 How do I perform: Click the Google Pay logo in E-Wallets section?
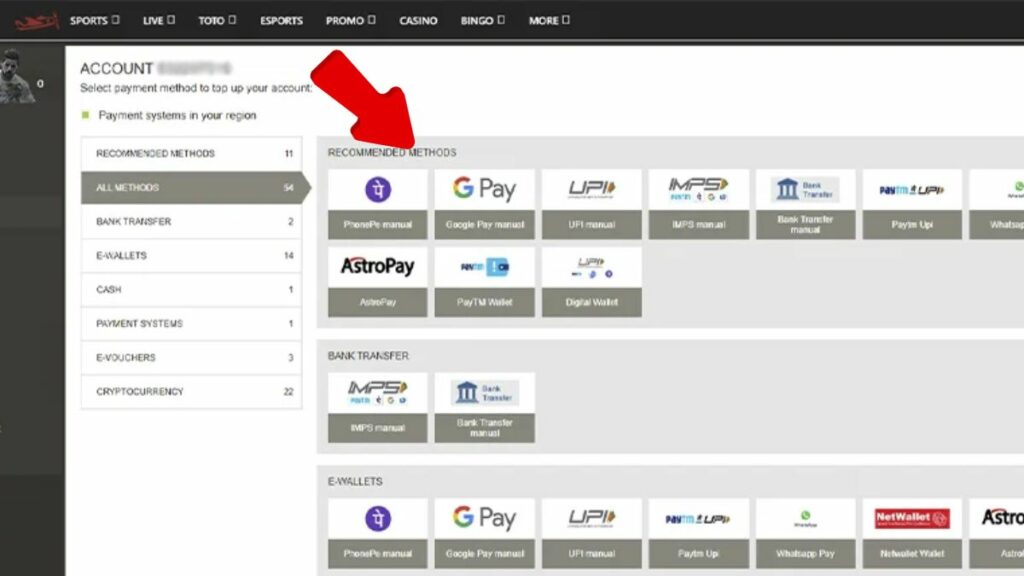click(x=484, y=518)
